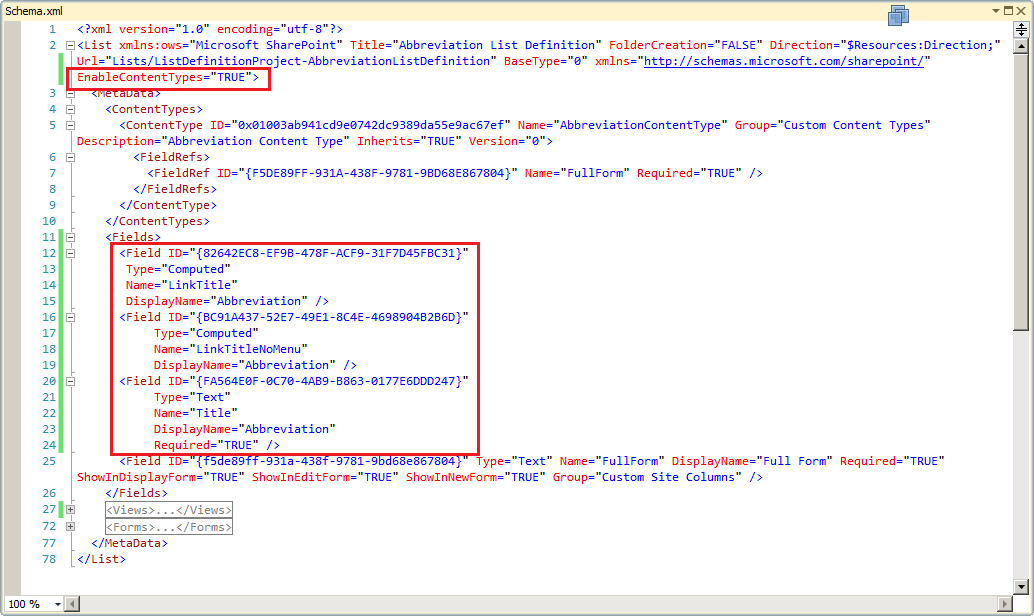Click the EnableContentTypes="TRUE" attribute text
Image resolution: width=1034 pixels, height=616 pixels.
164,77
